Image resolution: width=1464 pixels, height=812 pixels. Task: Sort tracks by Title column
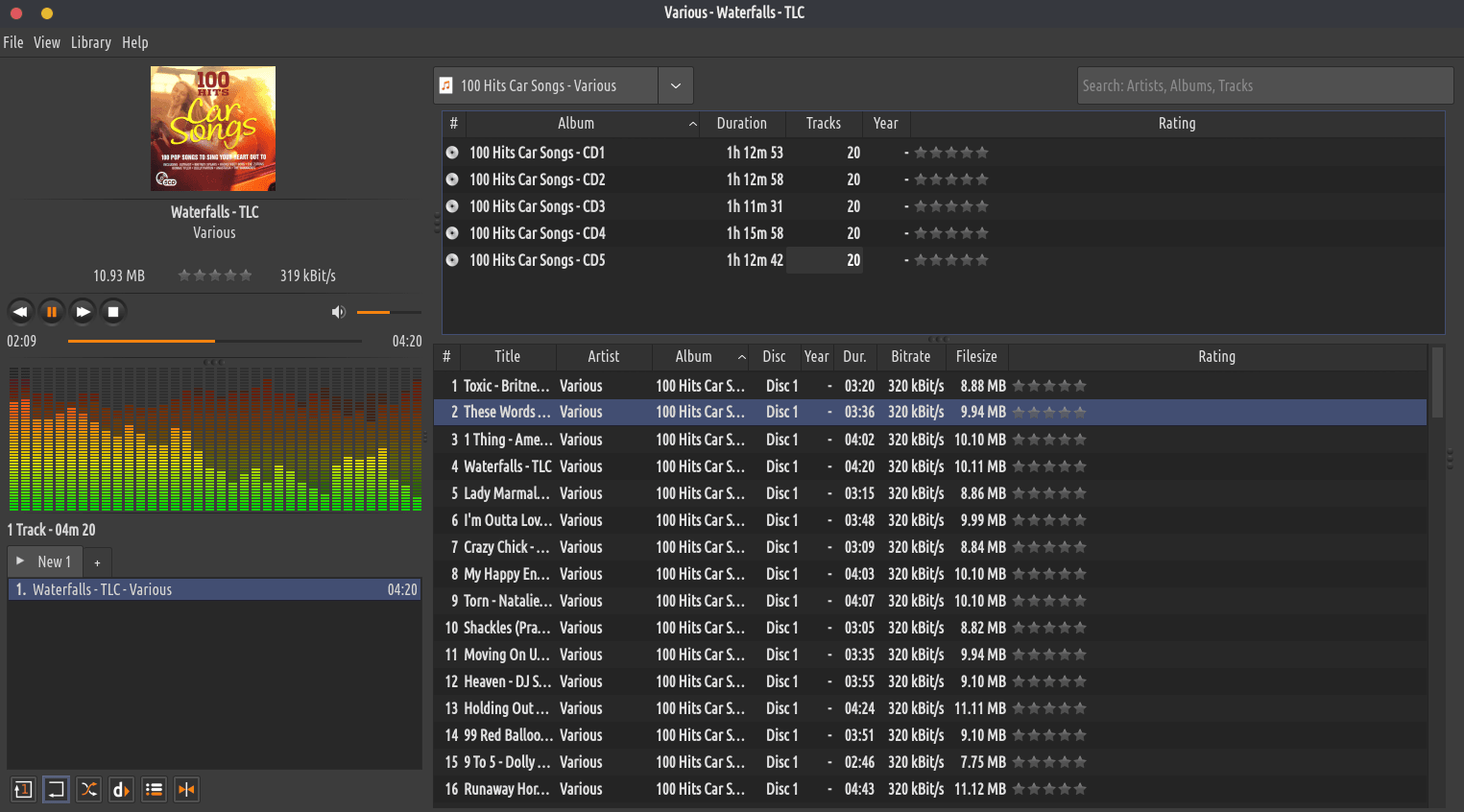pyautogui.click(x=508, y=356)
